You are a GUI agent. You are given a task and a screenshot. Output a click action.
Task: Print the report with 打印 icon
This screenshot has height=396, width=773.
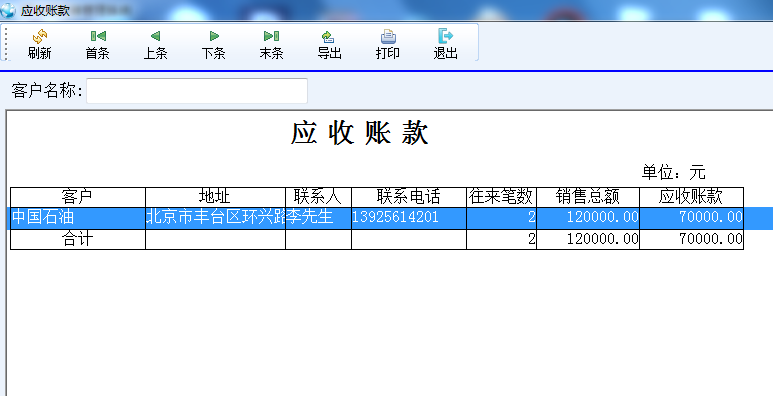pos(388,36)
